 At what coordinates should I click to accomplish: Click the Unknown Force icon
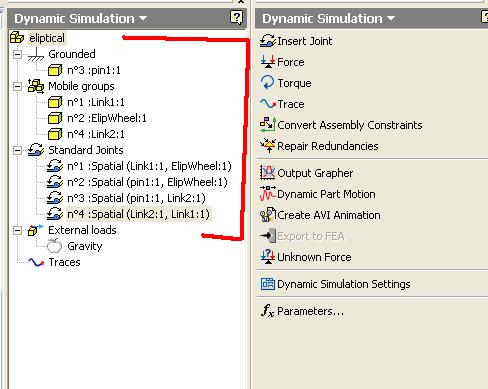[268, 257]
